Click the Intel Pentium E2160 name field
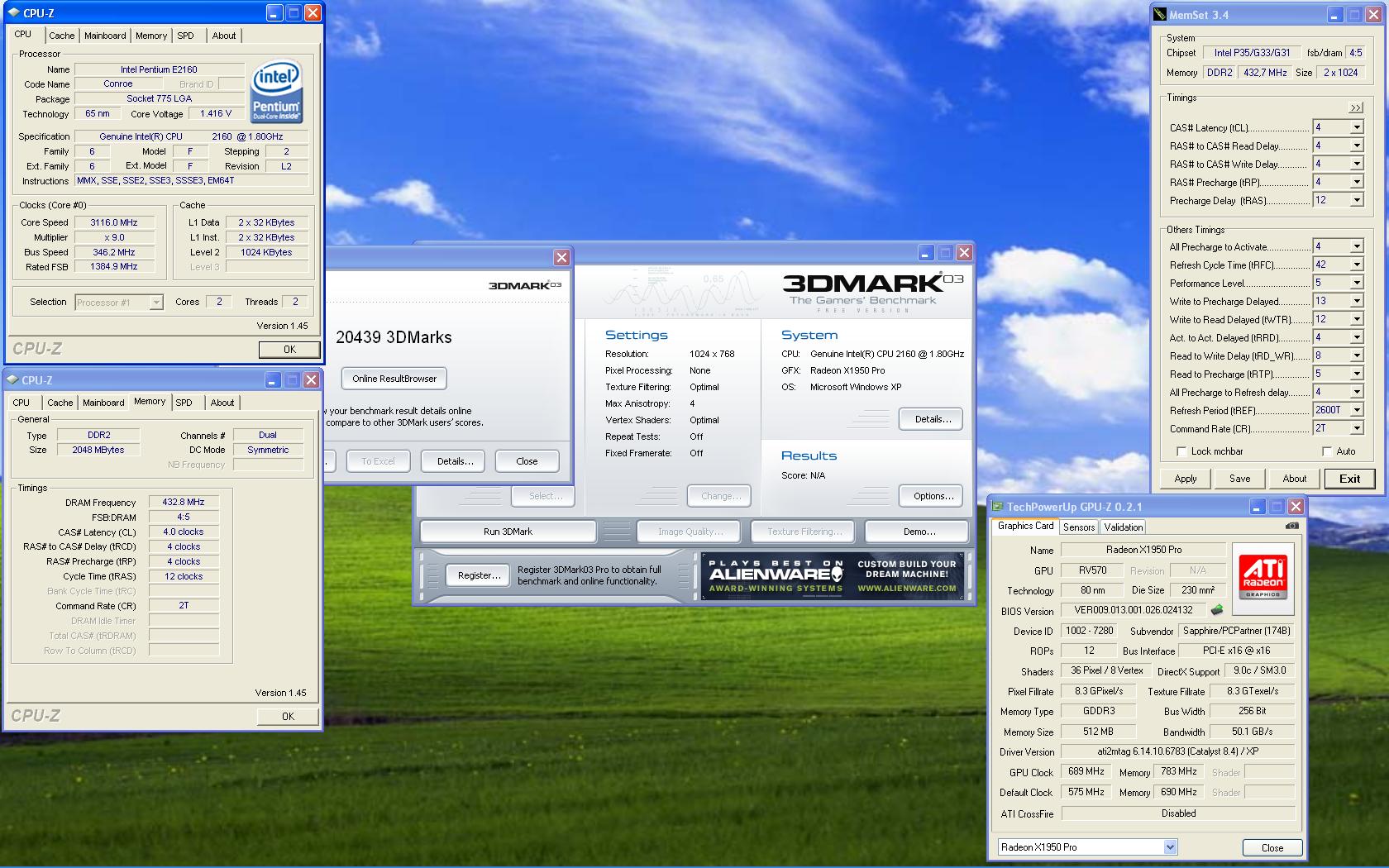Image resolution: width=1389 pixels, height=868 pixels. pyautogui.click(x=159, y=69)
